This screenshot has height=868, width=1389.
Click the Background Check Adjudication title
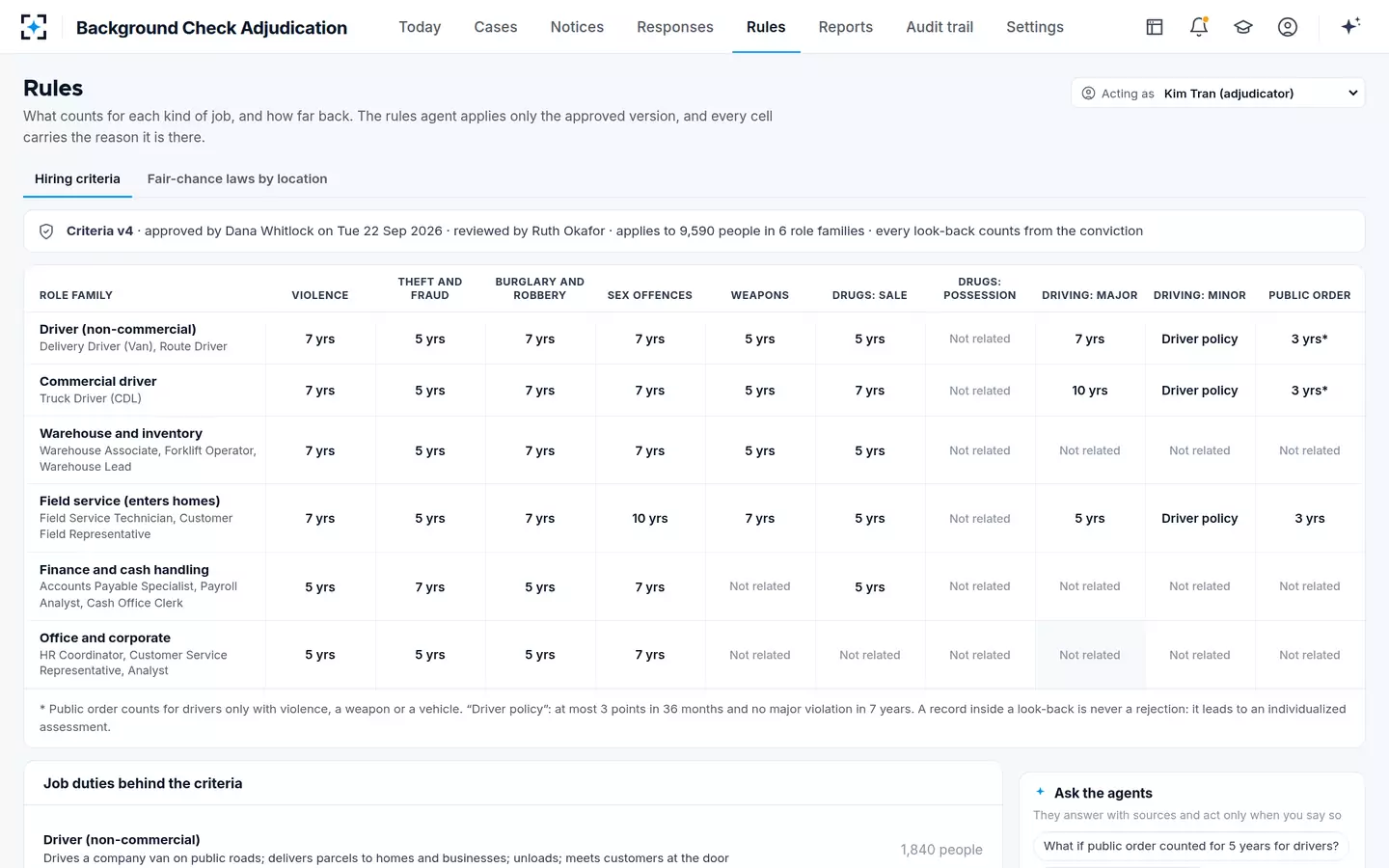pos(211,28)
